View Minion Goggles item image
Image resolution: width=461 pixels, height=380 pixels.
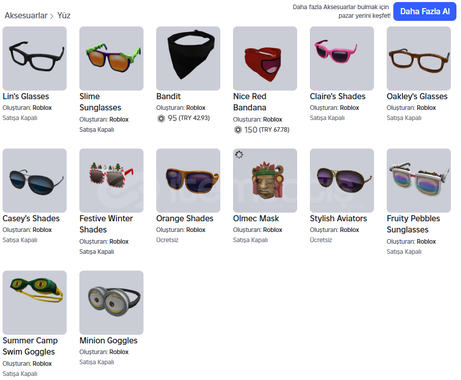111,302
